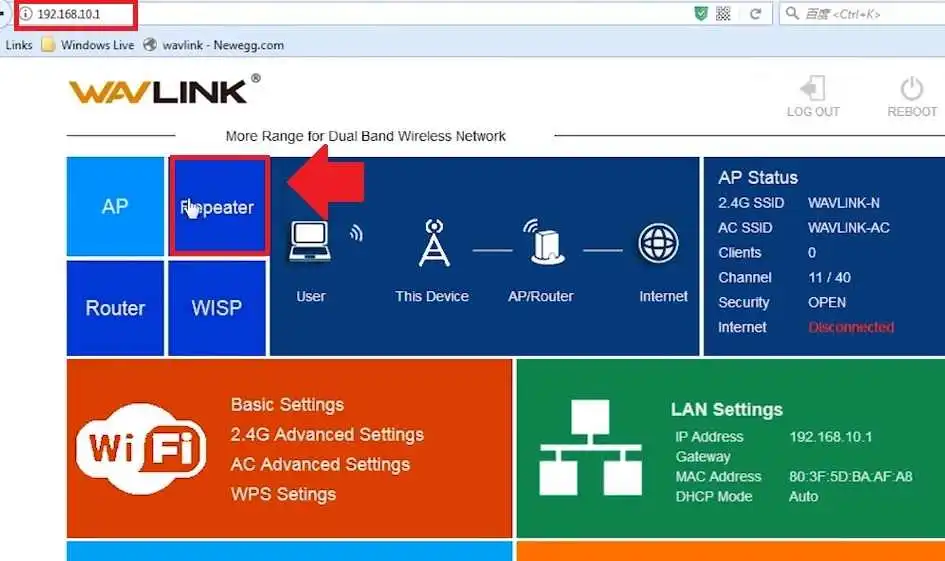Select the AP mode tile
The image size is (945, 561).
[x=115, y=207]
